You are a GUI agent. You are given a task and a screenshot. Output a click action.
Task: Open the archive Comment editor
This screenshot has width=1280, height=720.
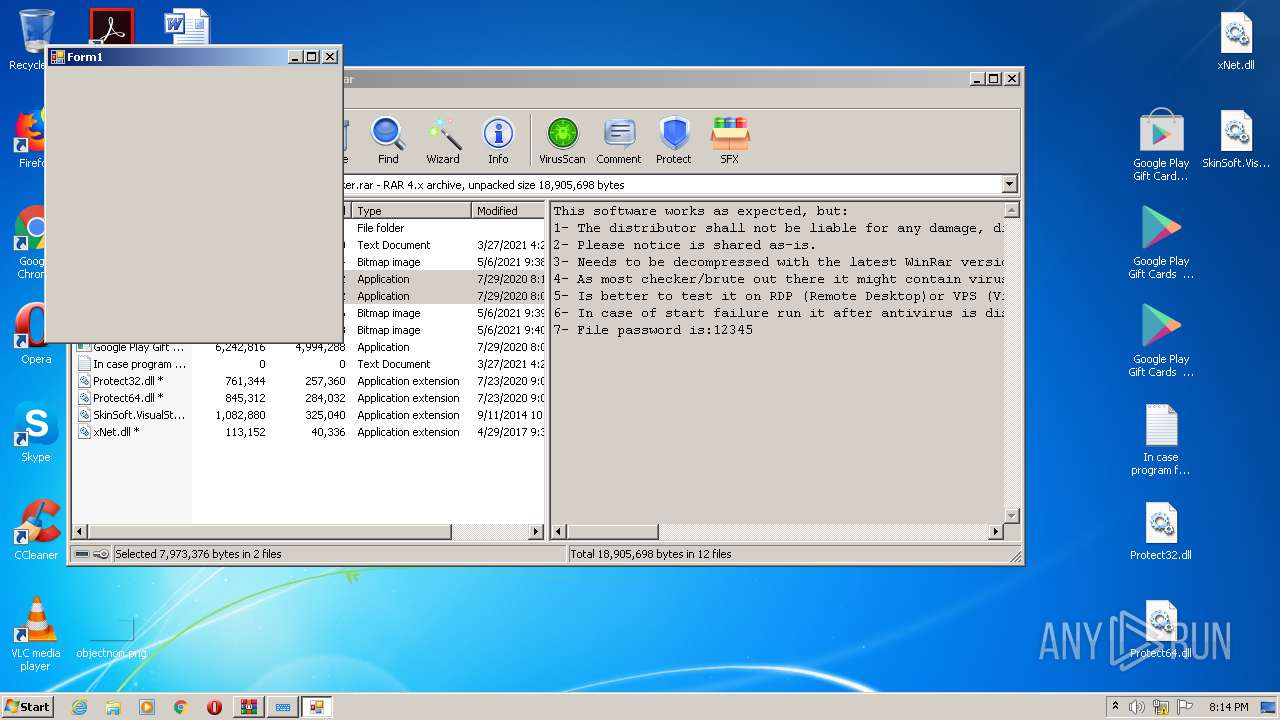click(619, 140)
